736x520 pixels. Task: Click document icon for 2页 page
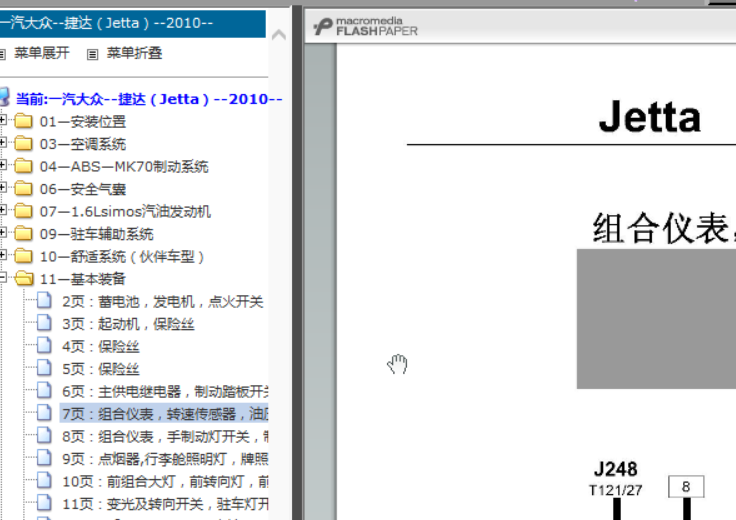pos(44,300)
